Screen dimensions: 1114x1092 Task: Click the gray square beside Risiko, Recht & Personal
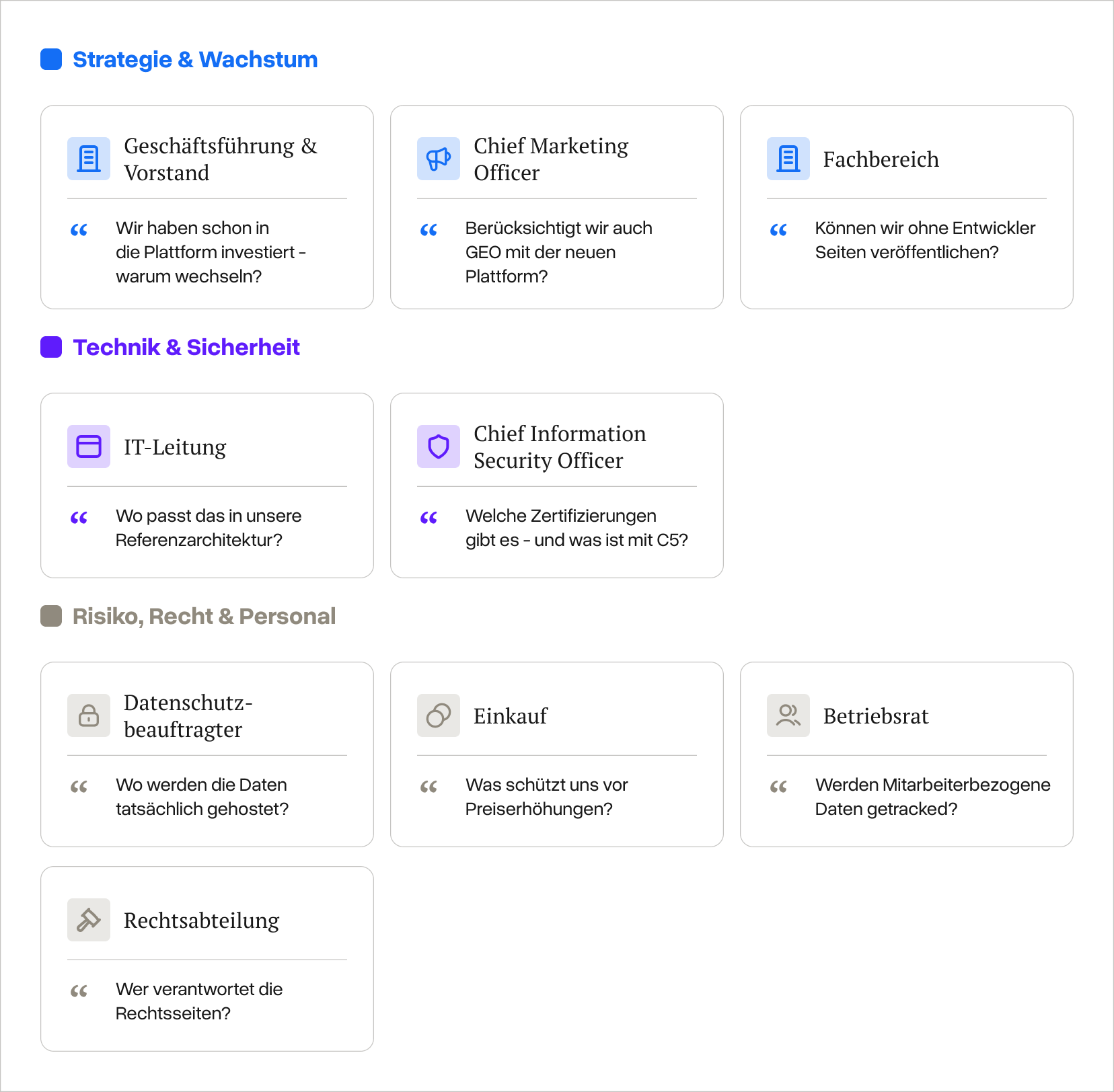click(51, 616)
